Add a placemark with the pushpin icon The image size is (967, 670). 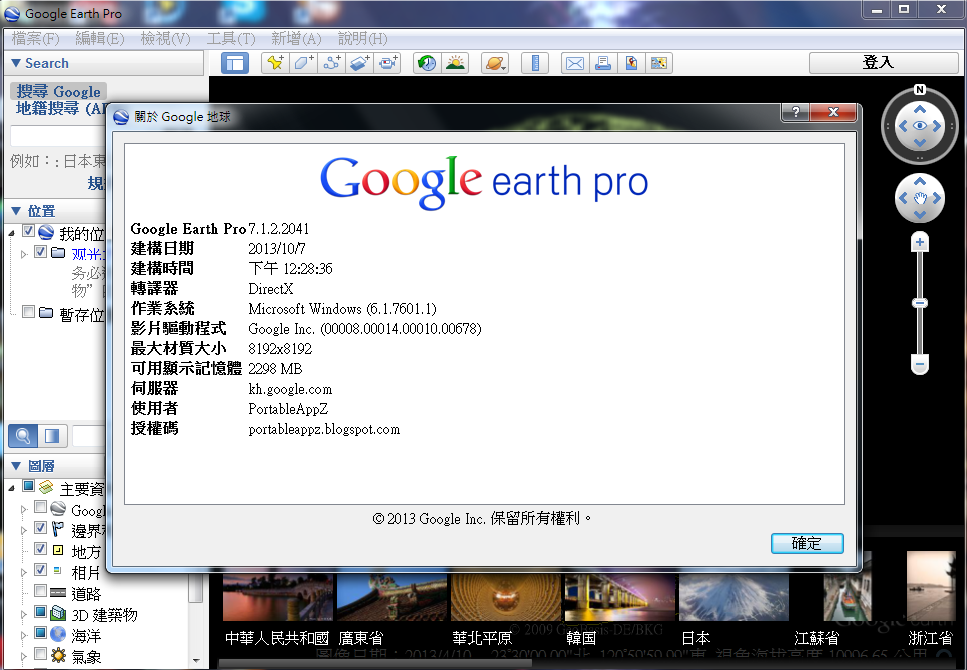[275, 63]
